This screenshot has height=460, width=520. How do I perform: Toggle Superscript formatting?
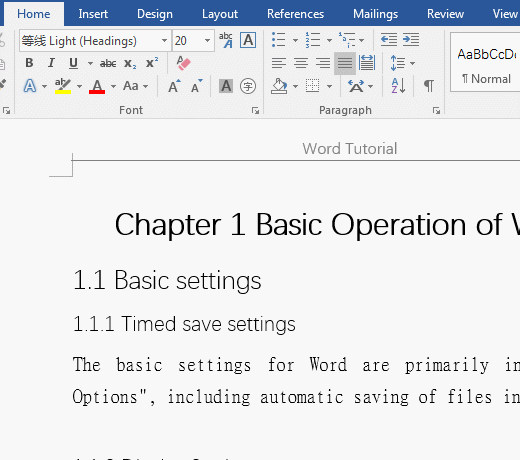(x=152, y=63)
